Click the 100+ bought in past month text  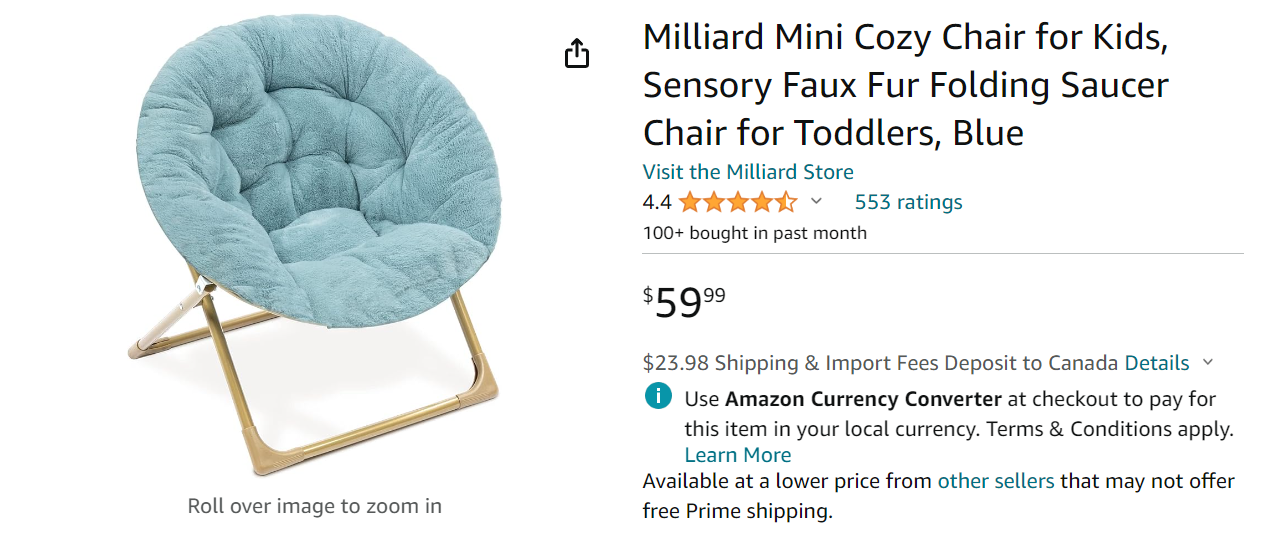(754, 233)
